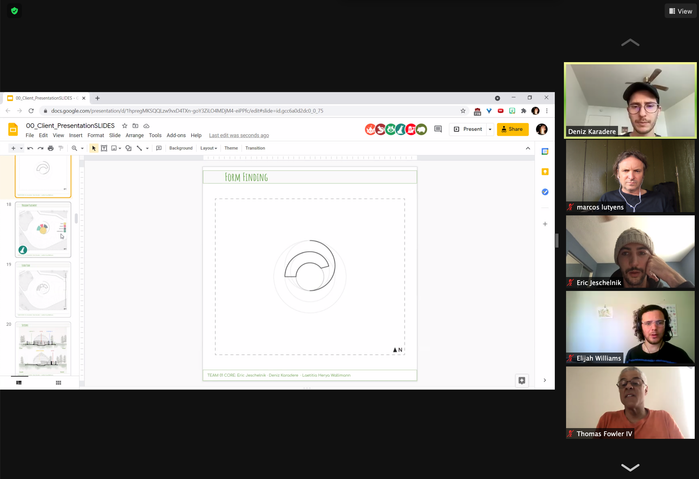699x479 pixels.
Task: Click the Background button
Action: click(181, 148)
